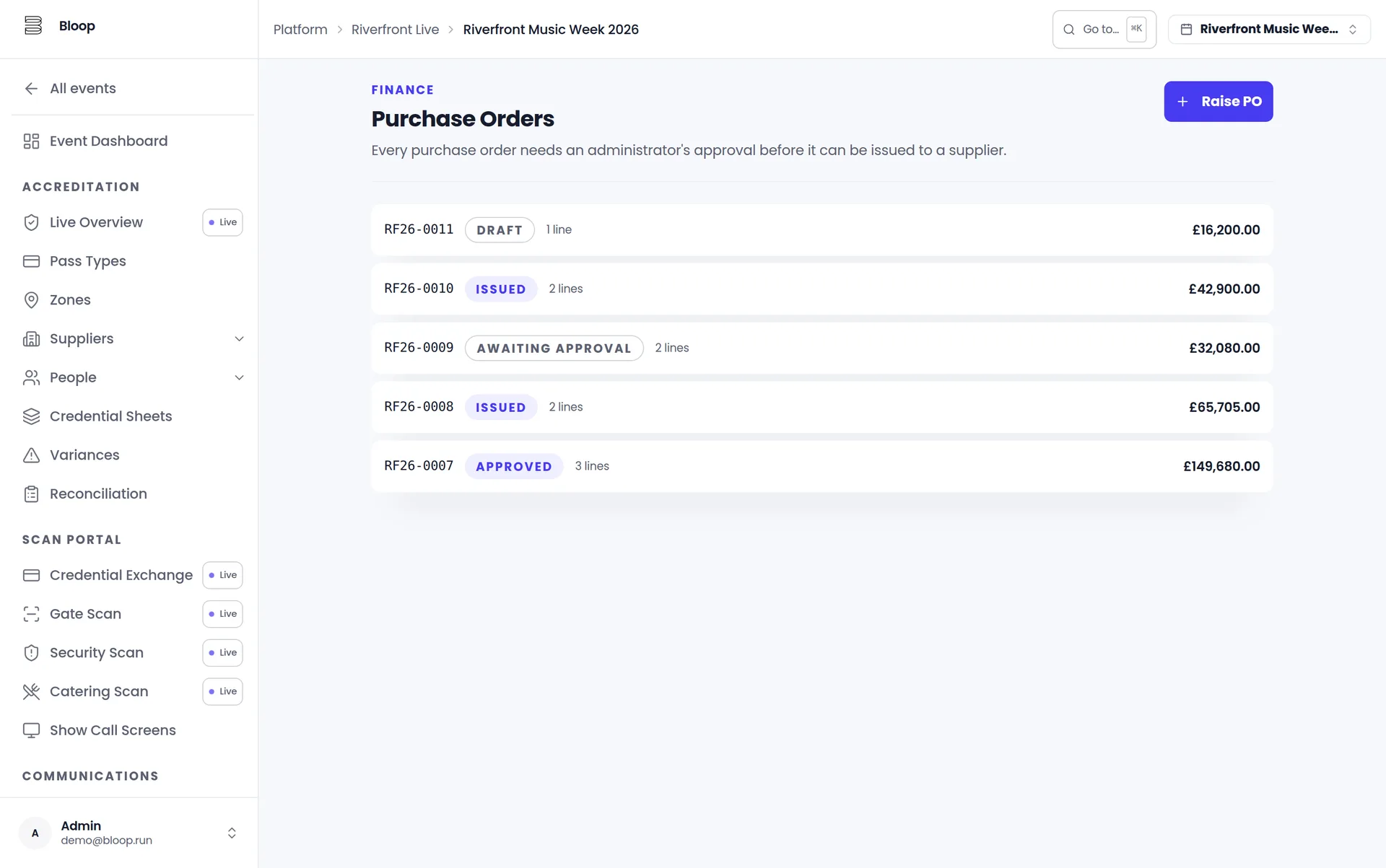
Task: Click the Gate Scan scanner icon
Action: (31, 614)
